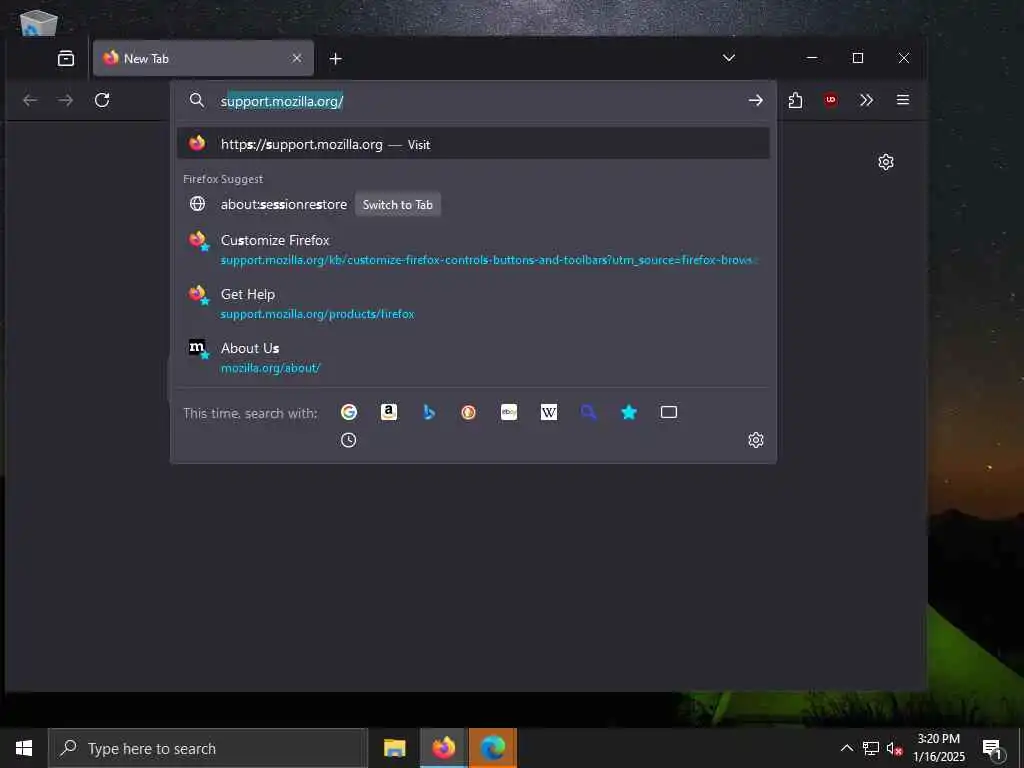The height and width of the screenshot is (768, 1024).
Task: Open New Tab personalize gear icon
Action: [x=886, y=162]
